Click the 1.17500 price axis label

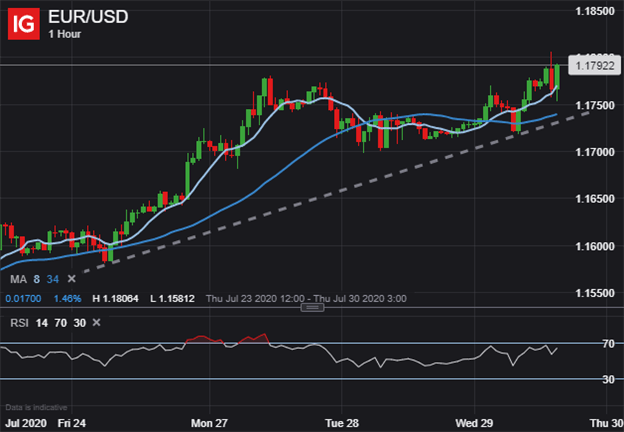tap(595, 105)
